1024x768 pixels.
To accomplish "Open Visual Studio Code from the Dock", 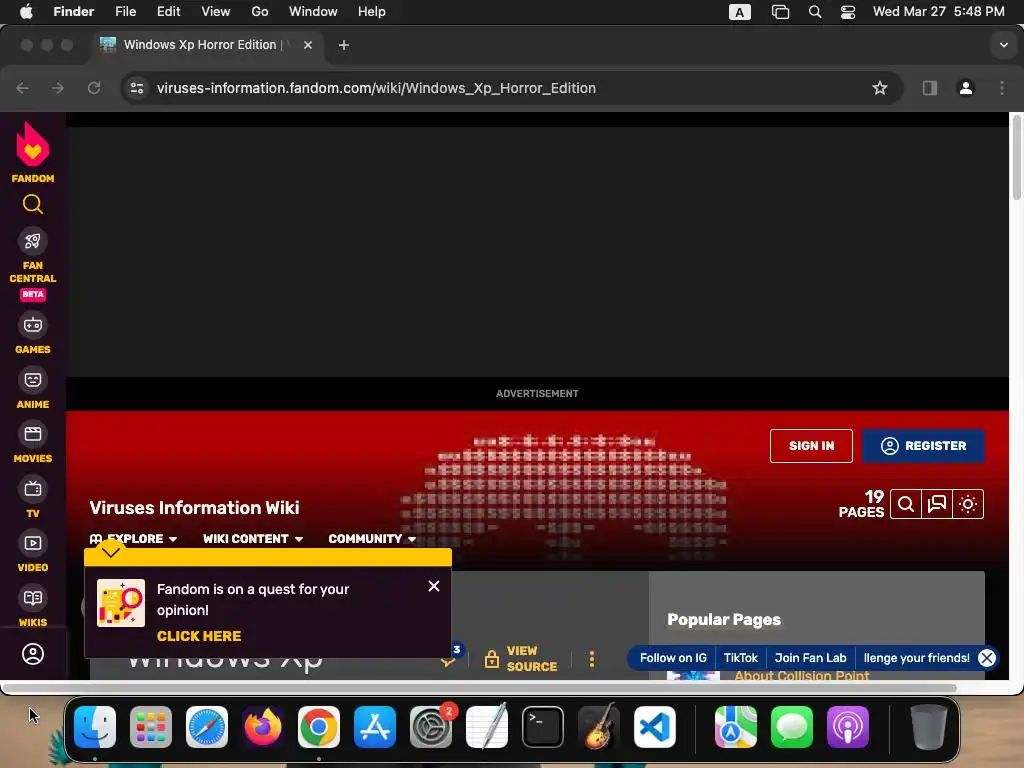I will 654,727.
